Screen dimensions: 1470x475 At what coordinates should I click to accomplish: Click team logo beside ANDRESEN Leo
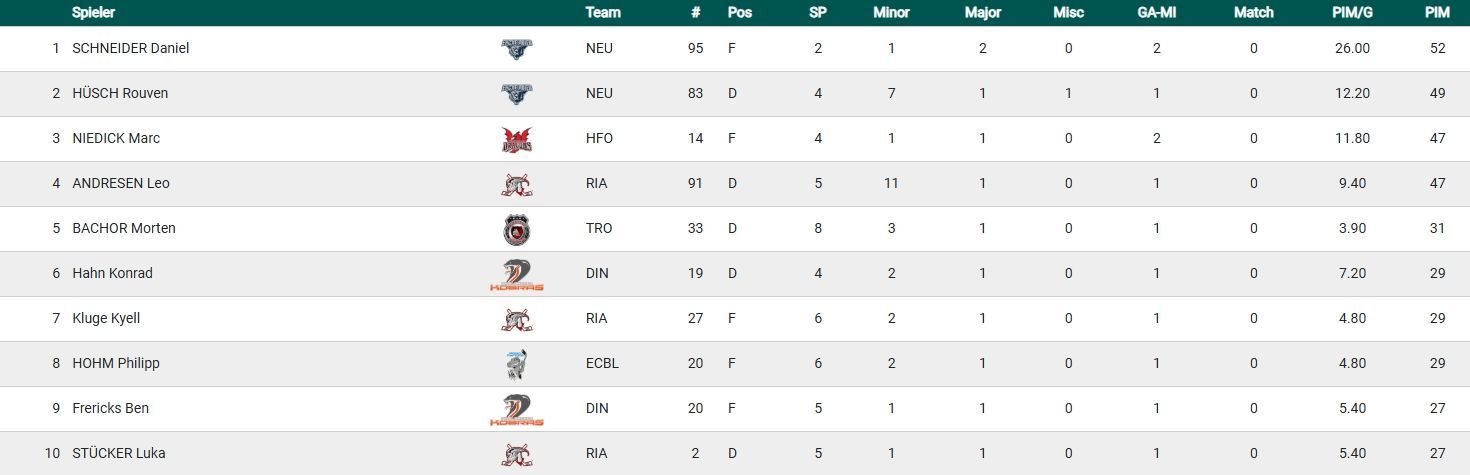pos(516,184)
